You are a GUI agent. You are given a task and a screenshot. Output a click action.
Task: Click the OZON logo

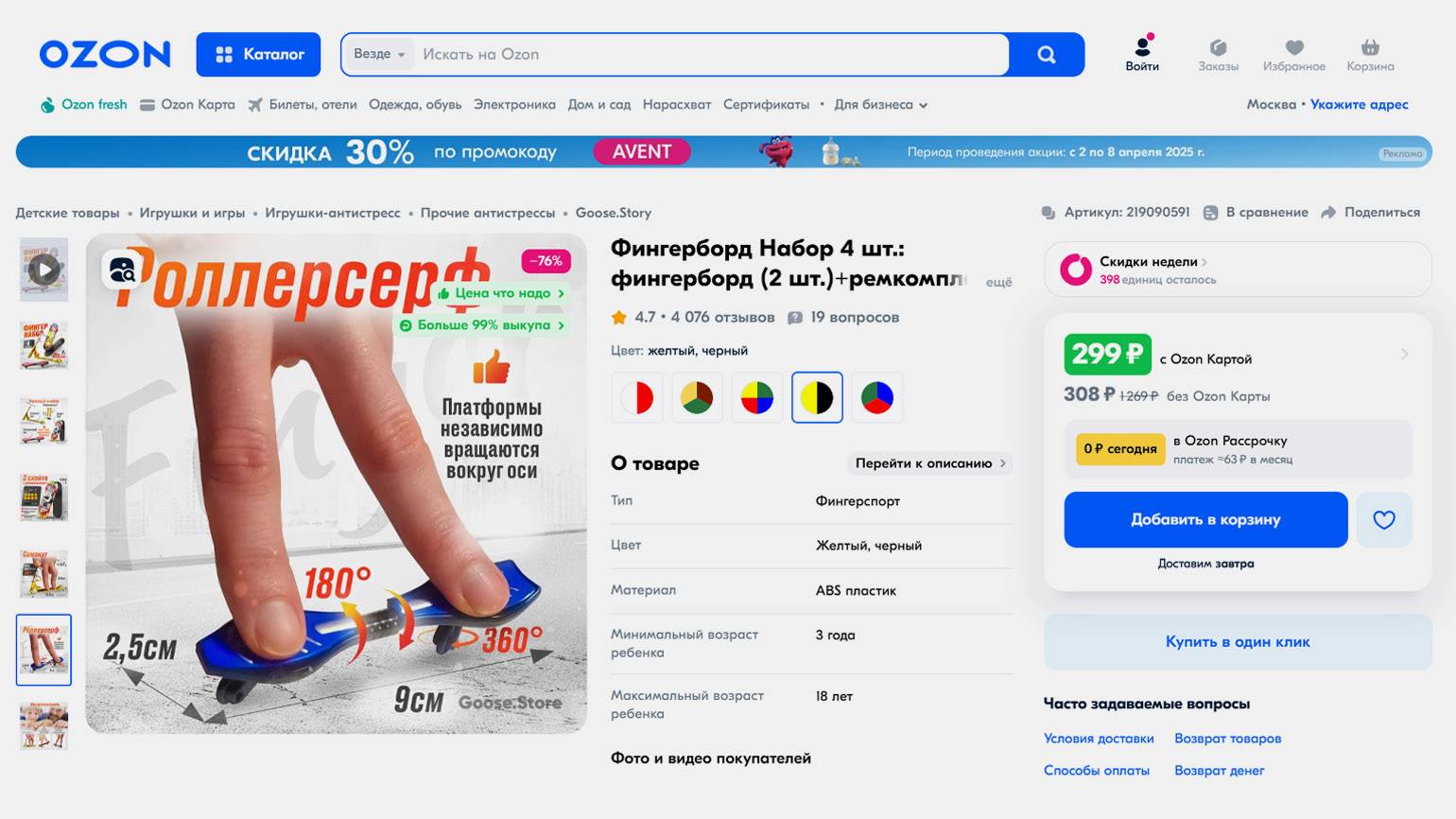coord(105,54)
